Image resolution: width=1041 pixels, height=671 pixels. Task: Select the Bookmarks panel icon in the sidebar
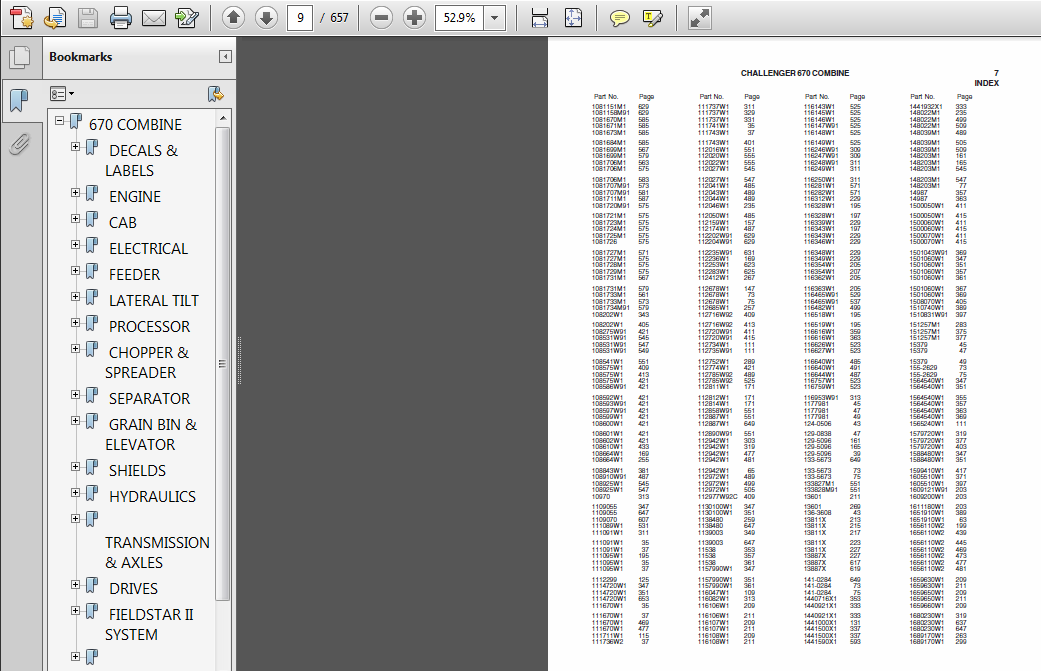(20, 100)
